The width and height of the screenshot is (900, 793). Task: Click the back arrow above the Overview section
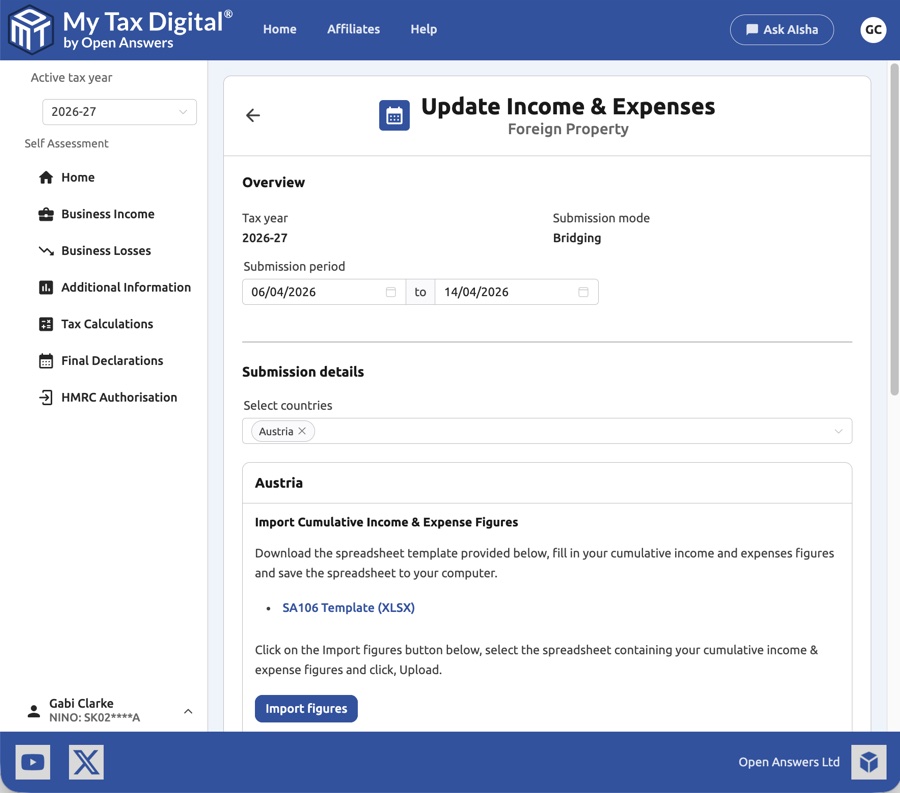tap(252, 115)
